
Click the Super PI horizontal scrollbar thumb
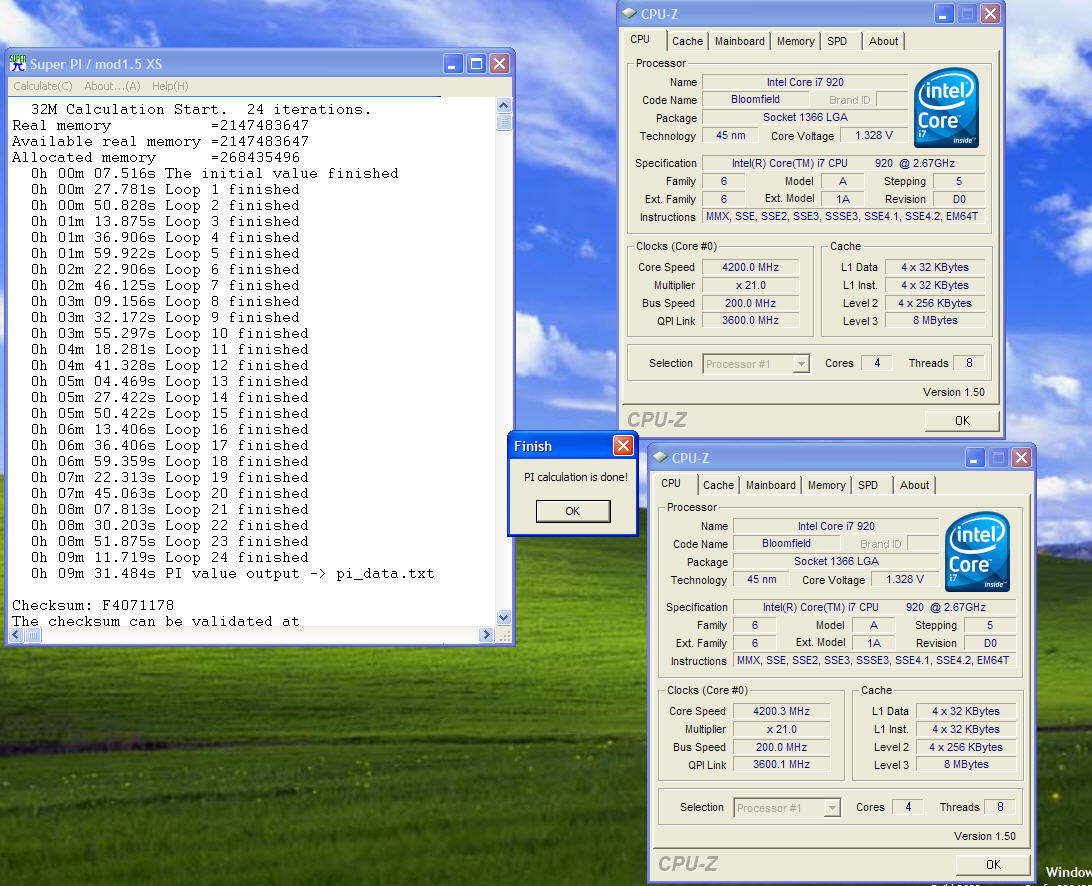coord(33,635)
